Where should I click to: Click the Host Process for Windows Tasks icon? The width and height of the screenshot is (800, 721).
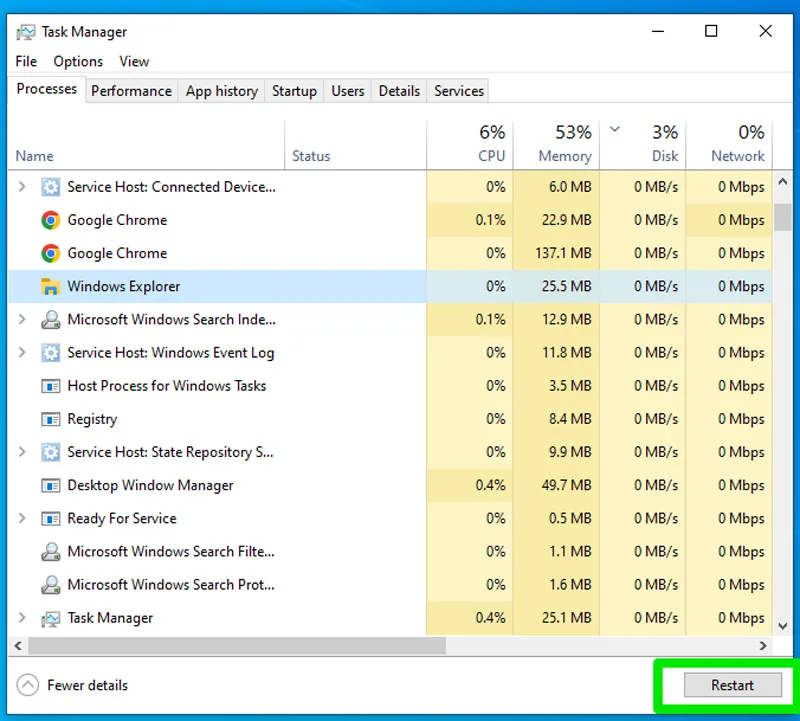coord(50,386)
